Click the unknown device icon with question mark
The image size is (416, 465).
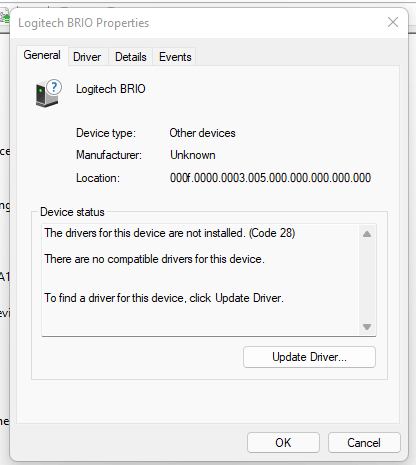click(x=48, y=93)
